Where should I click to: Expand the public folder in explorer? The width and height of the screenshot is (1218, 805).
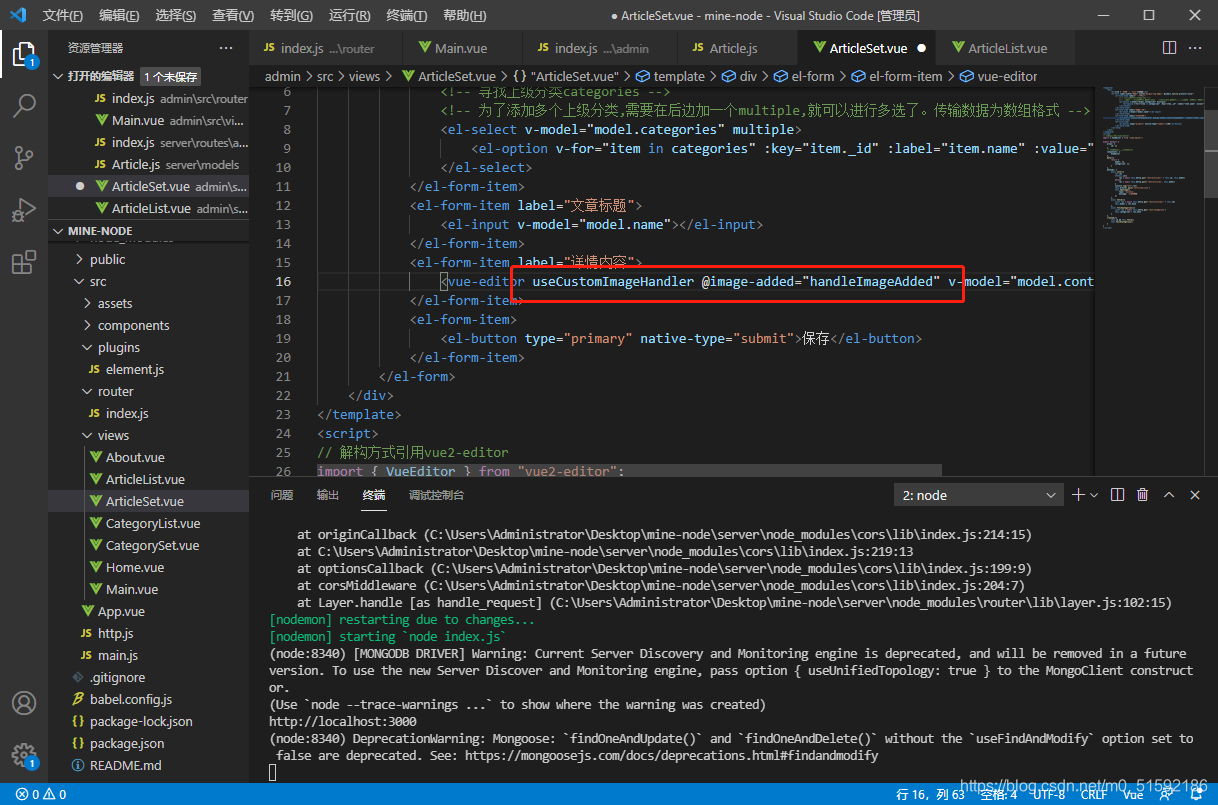point(107,259)
